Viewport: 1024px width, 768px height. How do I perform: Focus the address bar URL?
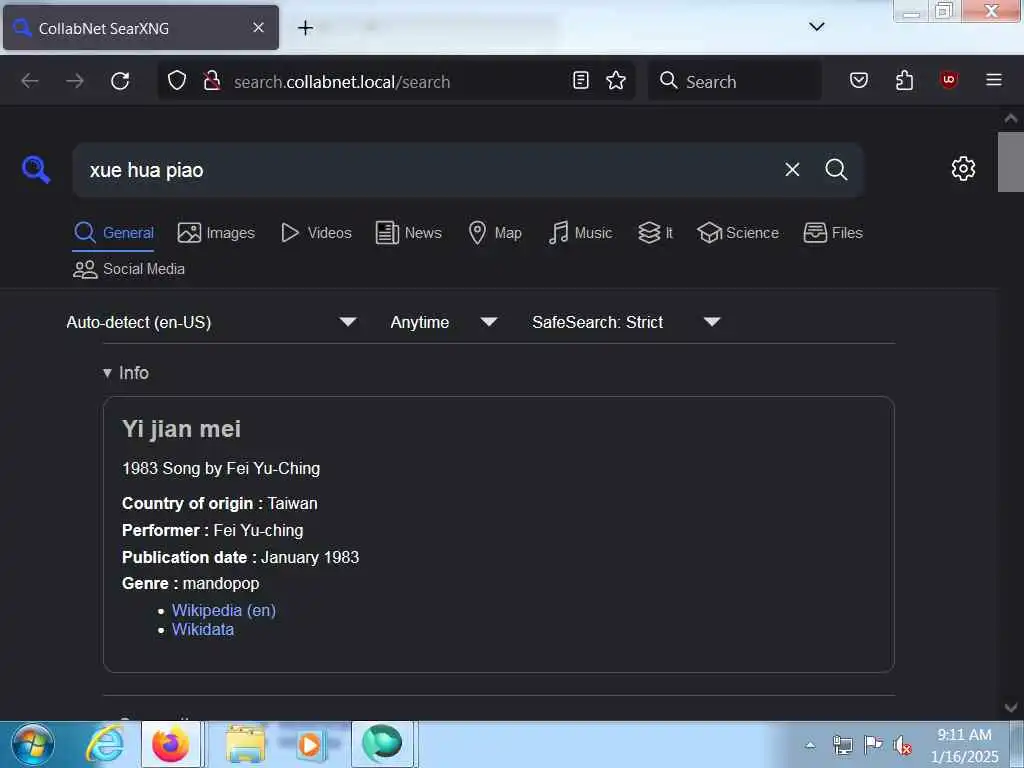click(x=342, y=82)
